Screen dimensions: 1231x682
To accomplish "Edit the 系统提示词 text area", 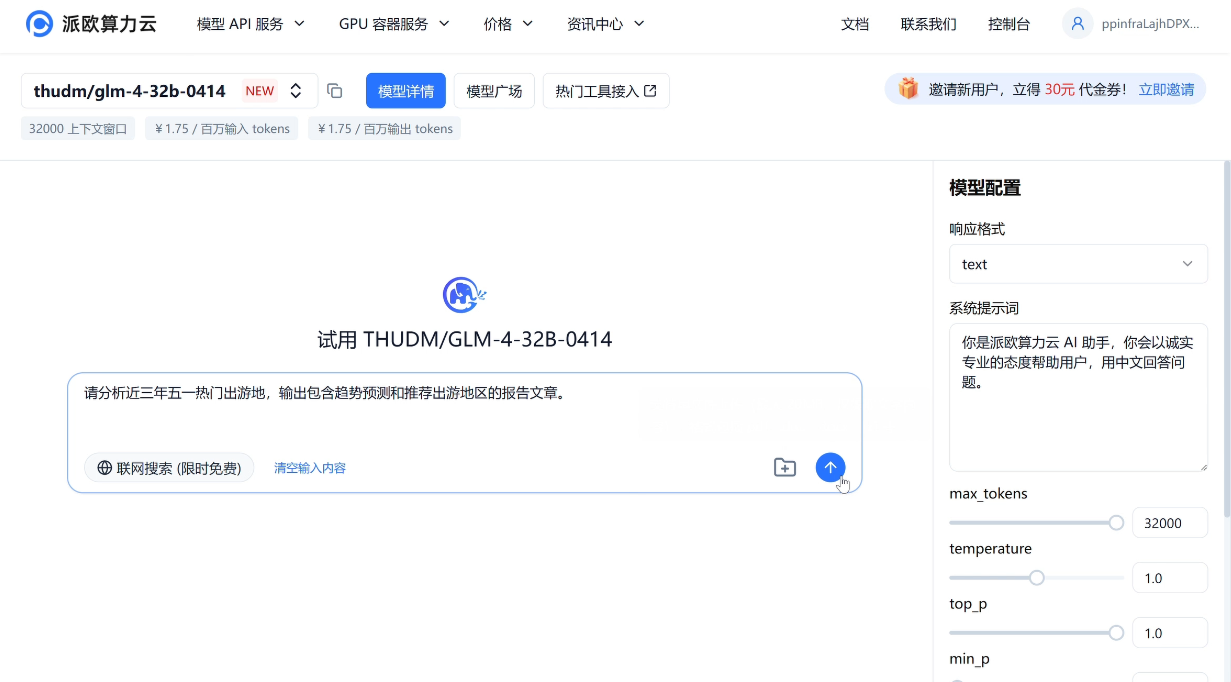I will pyautogui.click(x=1078, y=397).
